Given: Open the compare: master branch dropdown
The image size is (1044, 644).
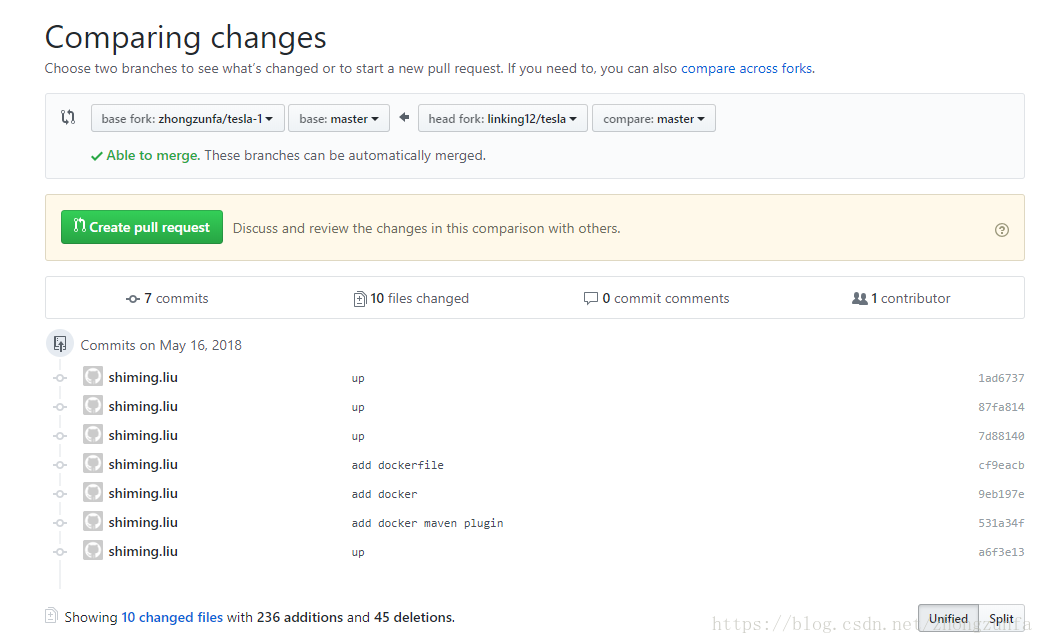Looking at the screenshot, I should (654, 119).
